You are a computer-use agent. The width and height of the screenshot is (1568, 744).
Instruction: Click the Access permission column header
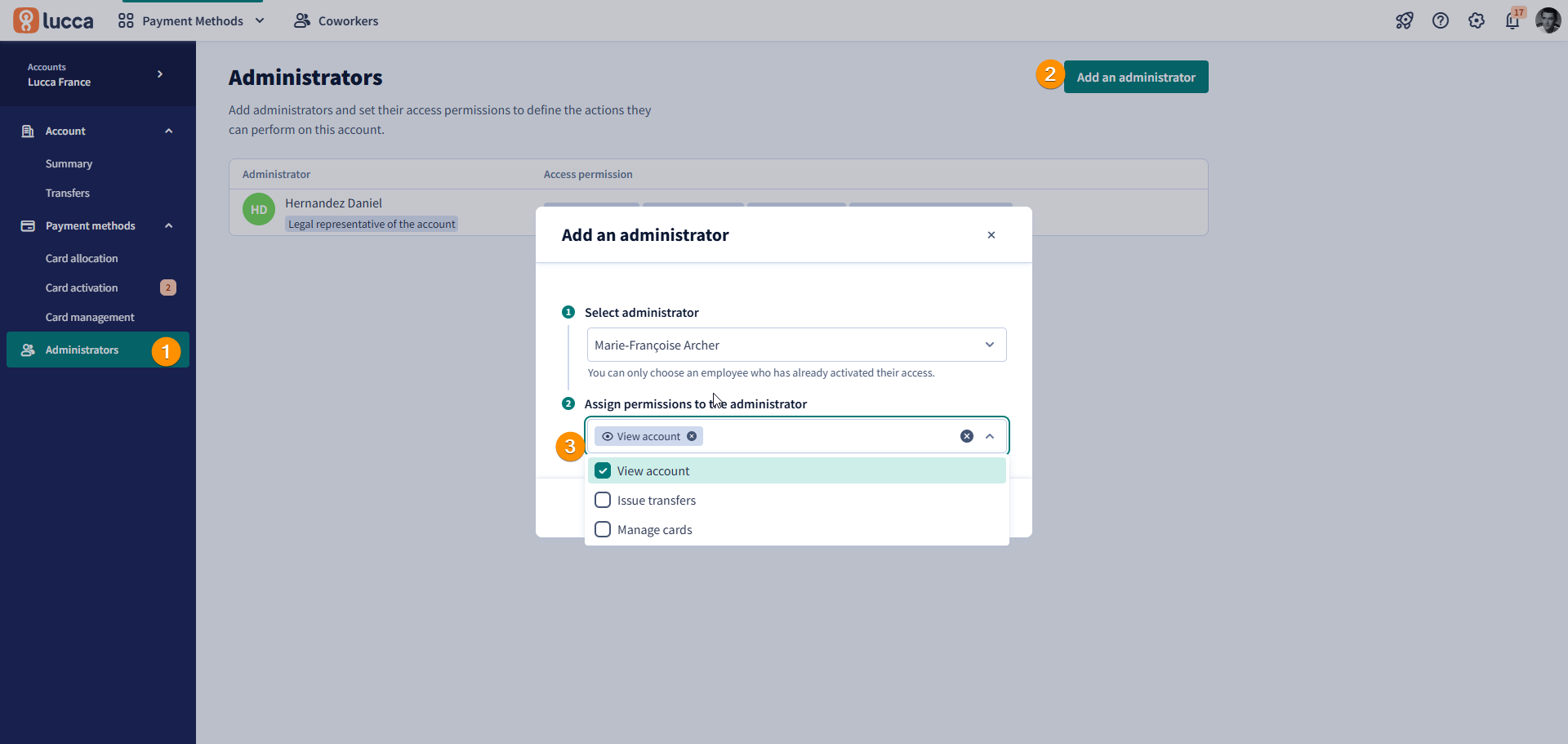click(588, 174)
